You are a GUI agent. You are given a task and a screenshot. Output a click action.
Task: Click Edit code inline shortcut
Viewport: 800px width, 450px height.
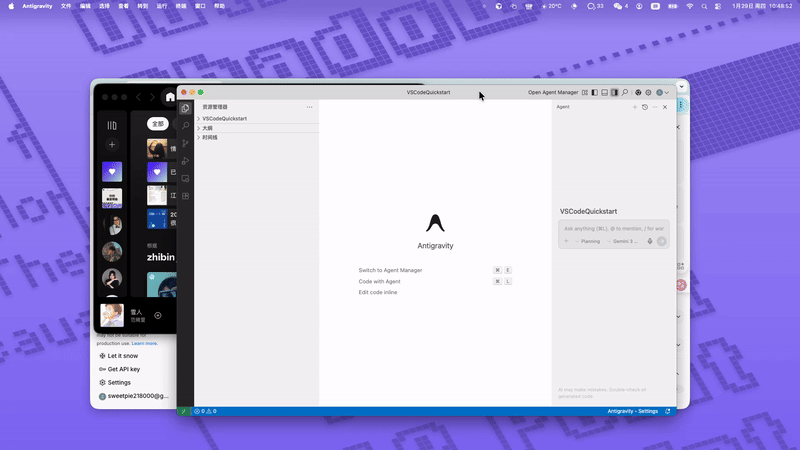pyautogui.click(x=378, y=292)
